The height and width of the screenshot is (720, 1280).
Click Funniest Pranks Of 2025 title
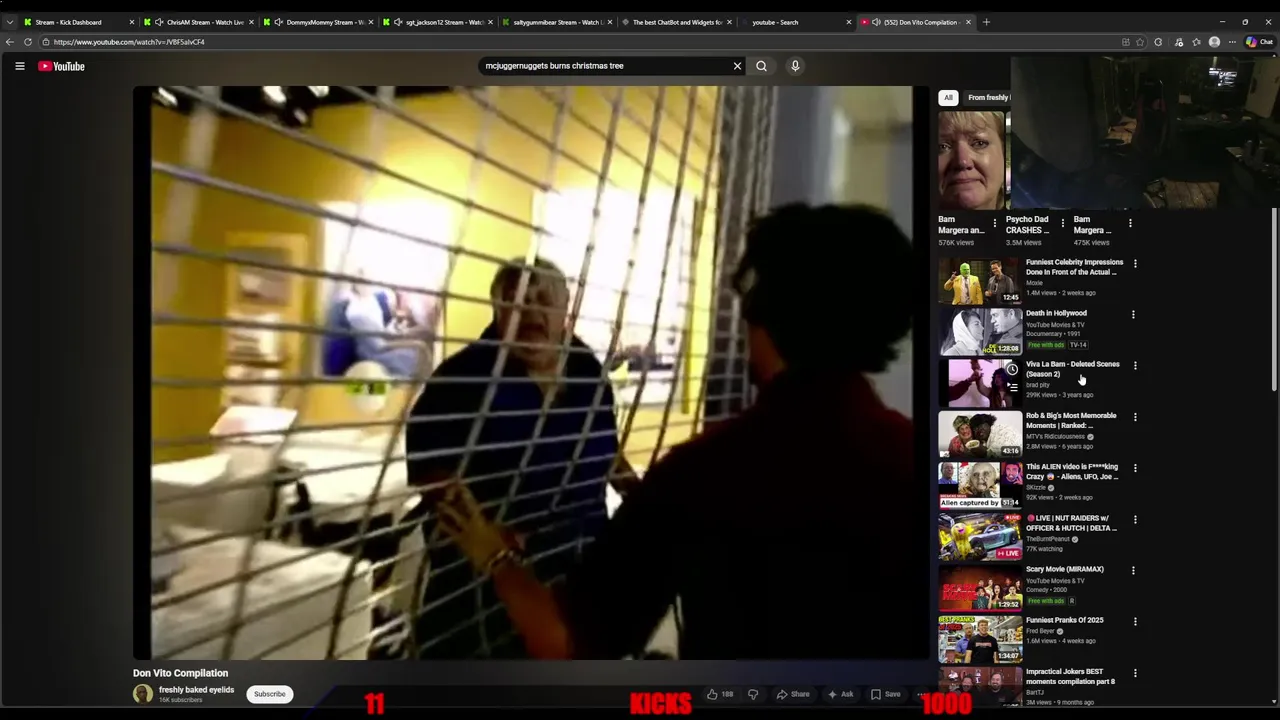[x=1065, y=620]
